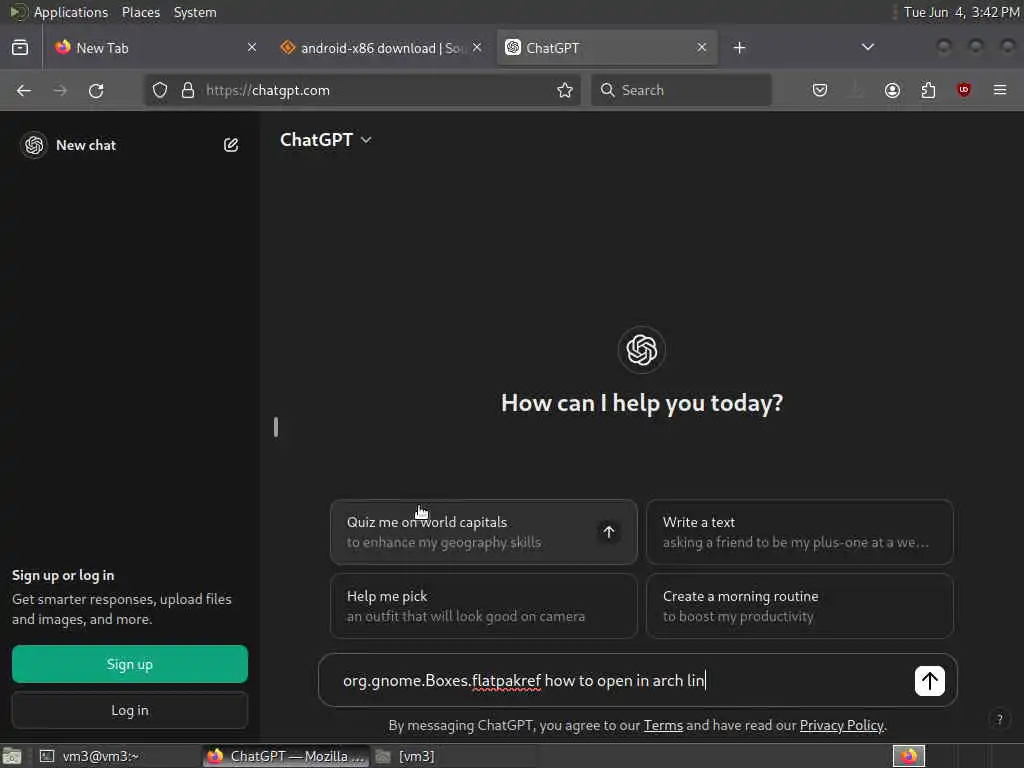The width and height of the screenshot is (1024, 768).
Task: Open a new browser tab with plus
Action: coord(739,48)
